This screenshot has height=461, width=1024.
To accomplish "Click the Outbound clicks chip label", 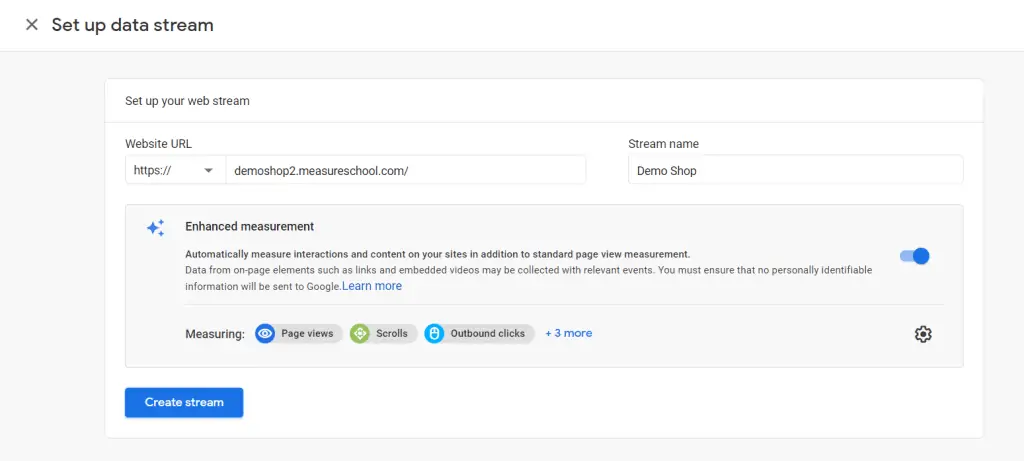I will coord(488,334).
